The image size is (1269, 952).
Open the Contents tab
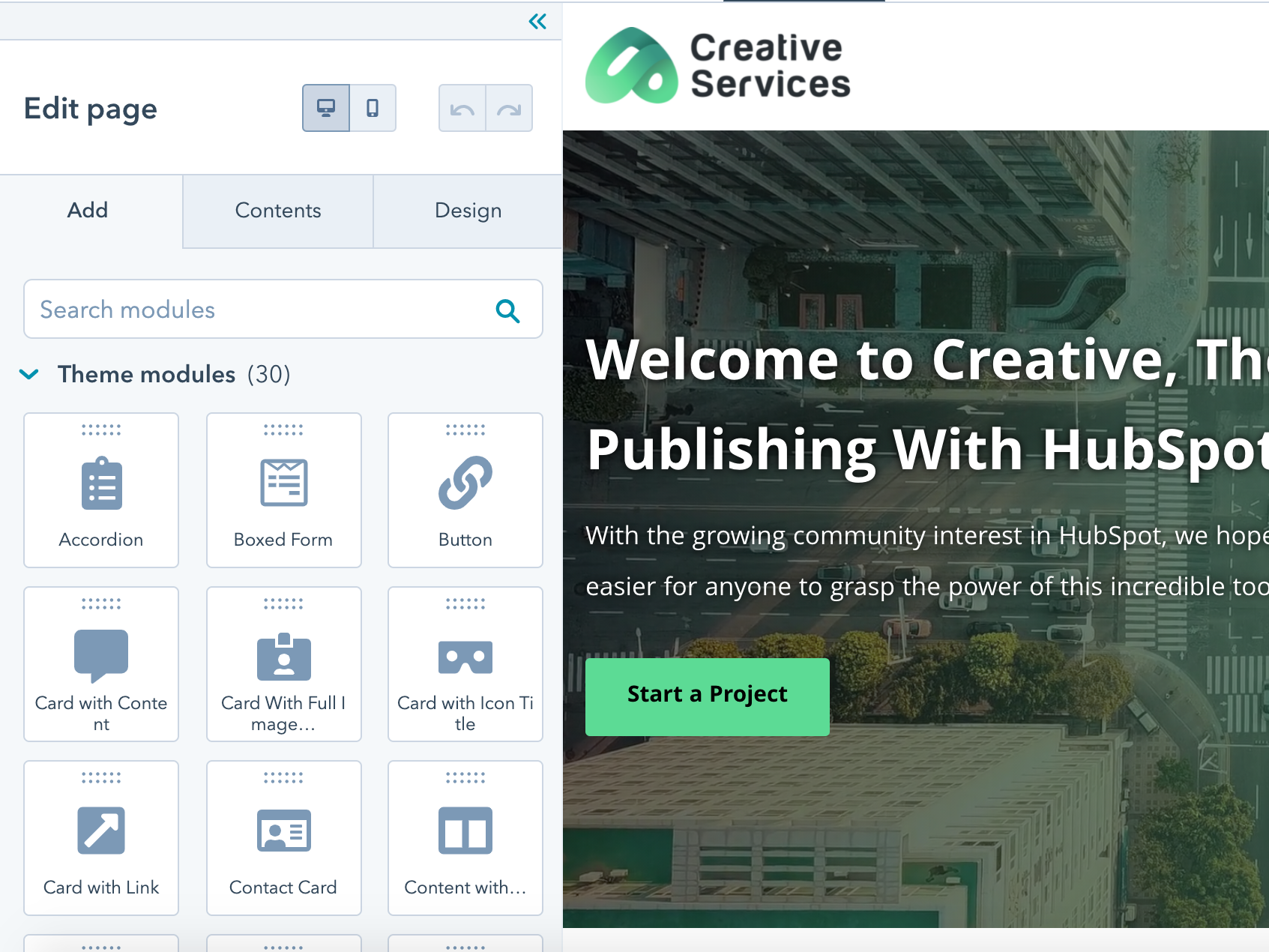(x=277, y=211)
